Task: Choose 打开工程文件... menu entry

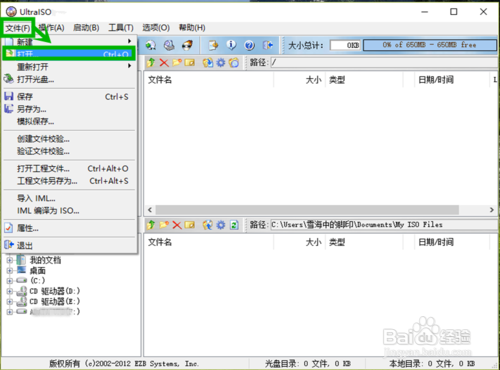Action: (x=70, y=169)
